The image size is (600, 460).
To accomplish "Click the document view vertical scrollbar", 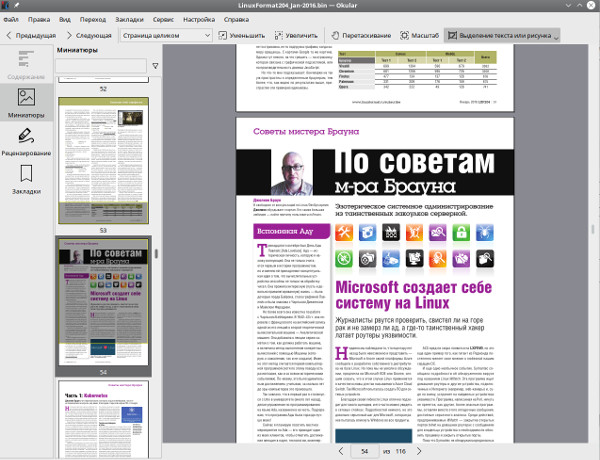I will click(x=593, y=230).
